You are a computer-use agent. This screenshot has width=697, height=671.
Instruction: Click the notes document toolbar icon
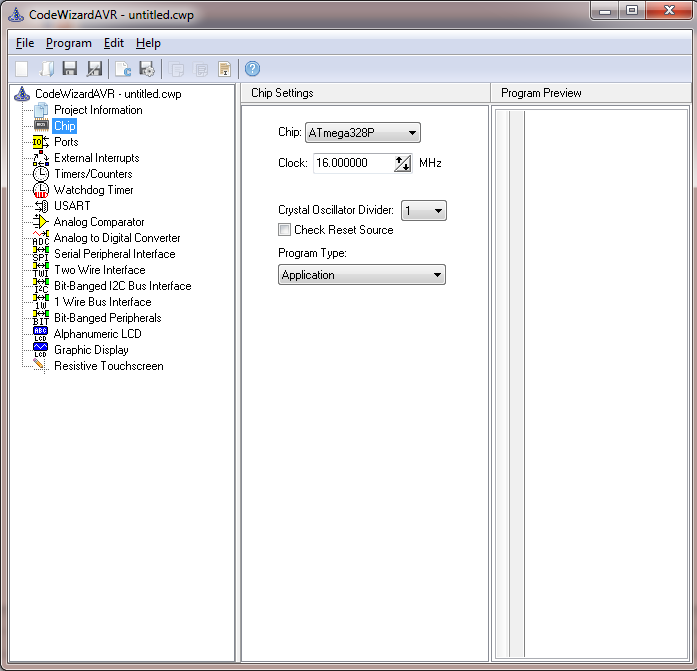point(224,69)
